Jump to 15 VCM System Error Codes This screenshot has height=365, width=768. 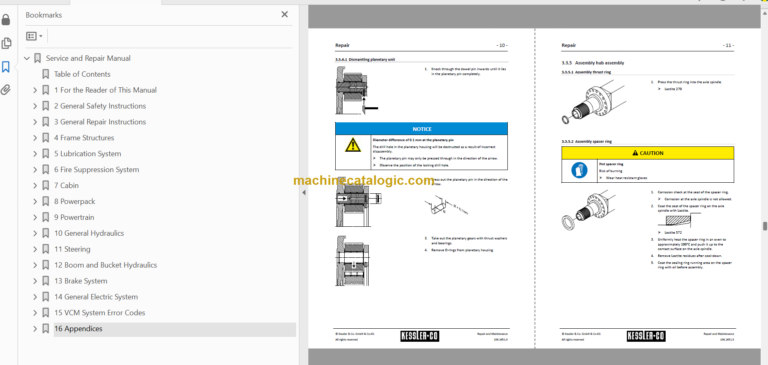tap(99, 313)
